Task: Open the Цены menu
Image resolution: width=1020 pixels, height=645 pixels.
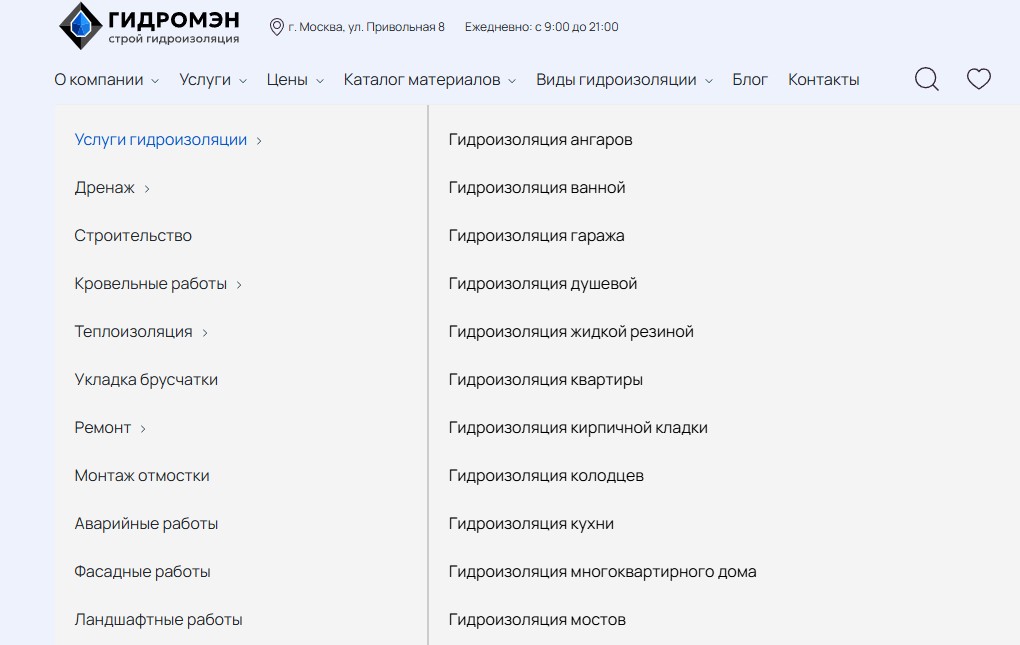Action: pos(287,79)
